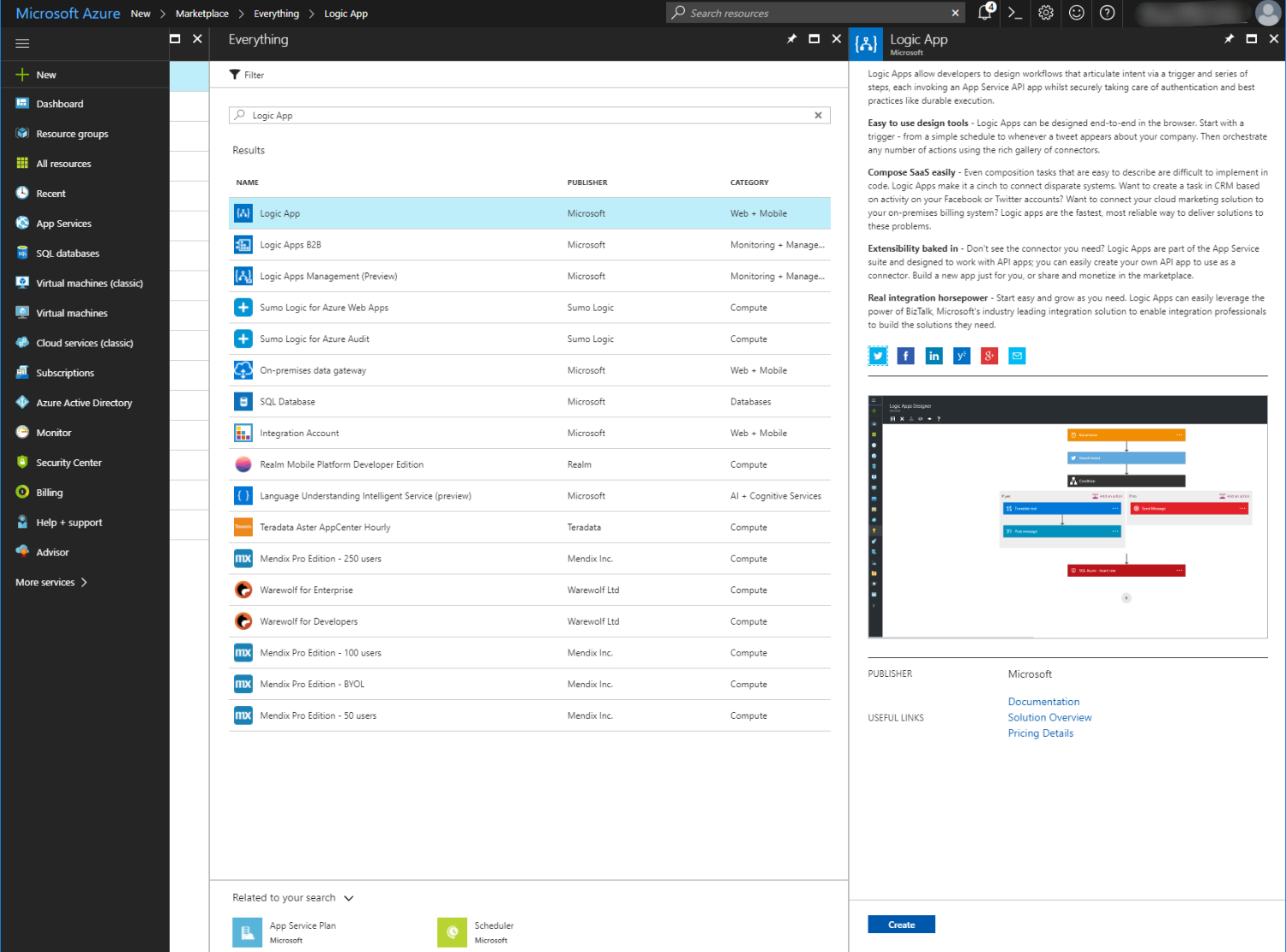Select Logic Apps Management (Preview) result
This screenshot has width=1286, height=952.
(530, 276)
